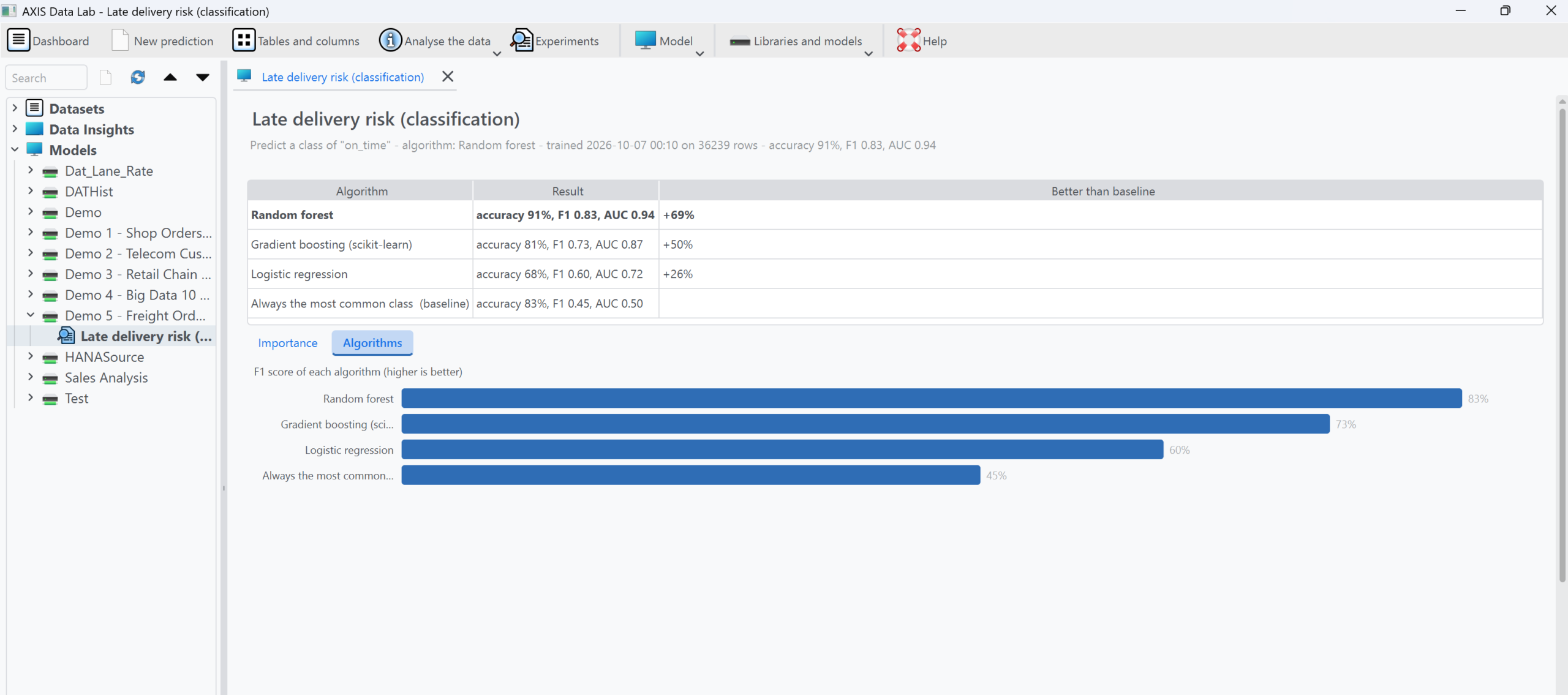Click the up arrow in sidebar
Image resolution: width=1568 pixels, height=695 pixels.
pos(170,77)
